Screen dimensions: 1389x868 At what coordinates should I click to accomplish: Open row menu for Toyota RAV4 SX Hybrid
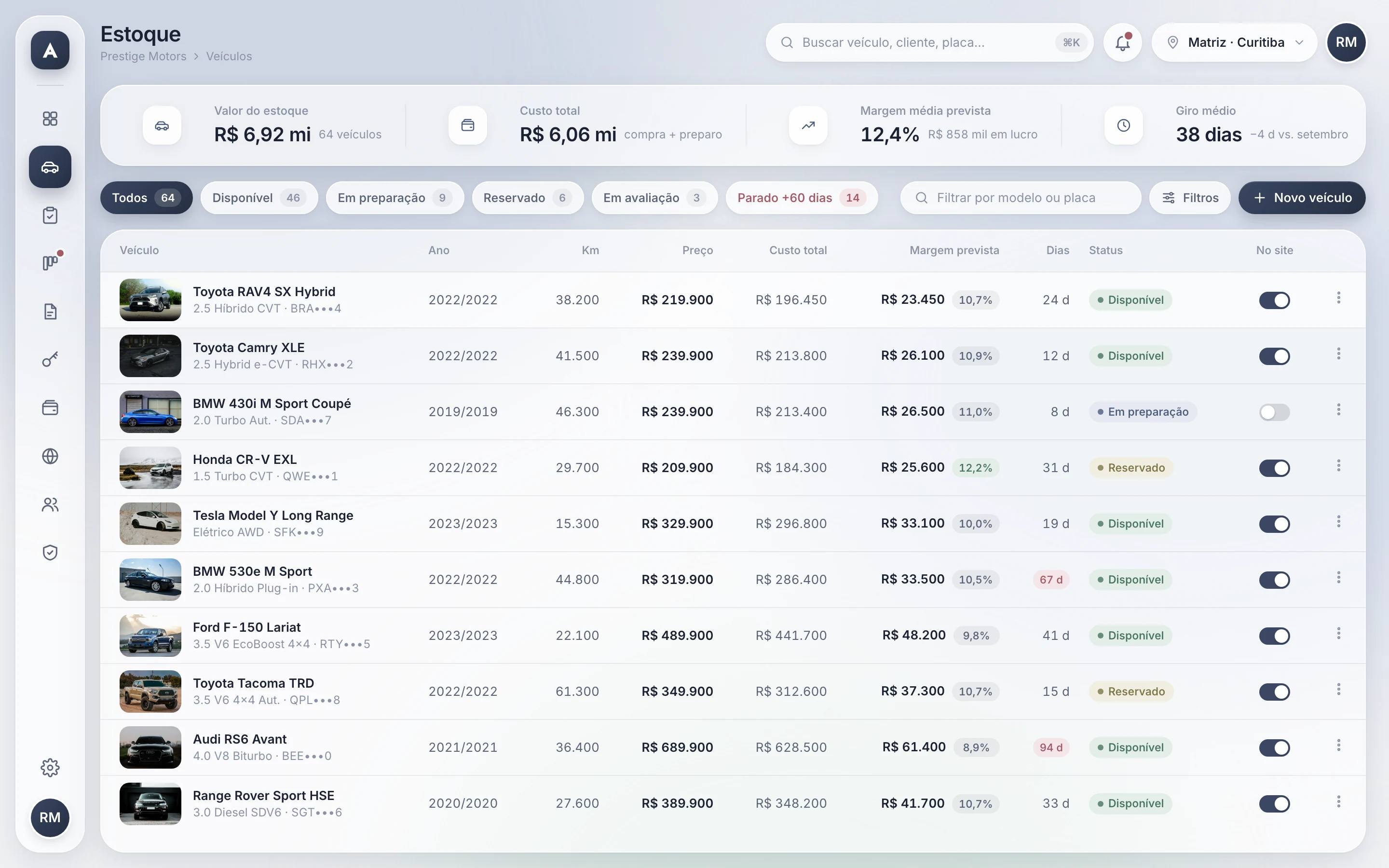(1338, 298)
